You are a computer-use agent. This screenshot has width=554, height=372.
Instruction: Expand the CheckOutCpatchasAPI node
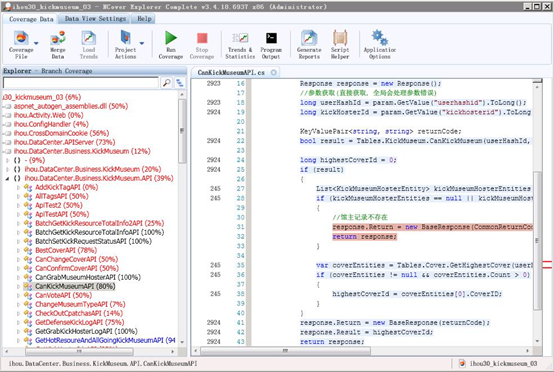[18, 313]
